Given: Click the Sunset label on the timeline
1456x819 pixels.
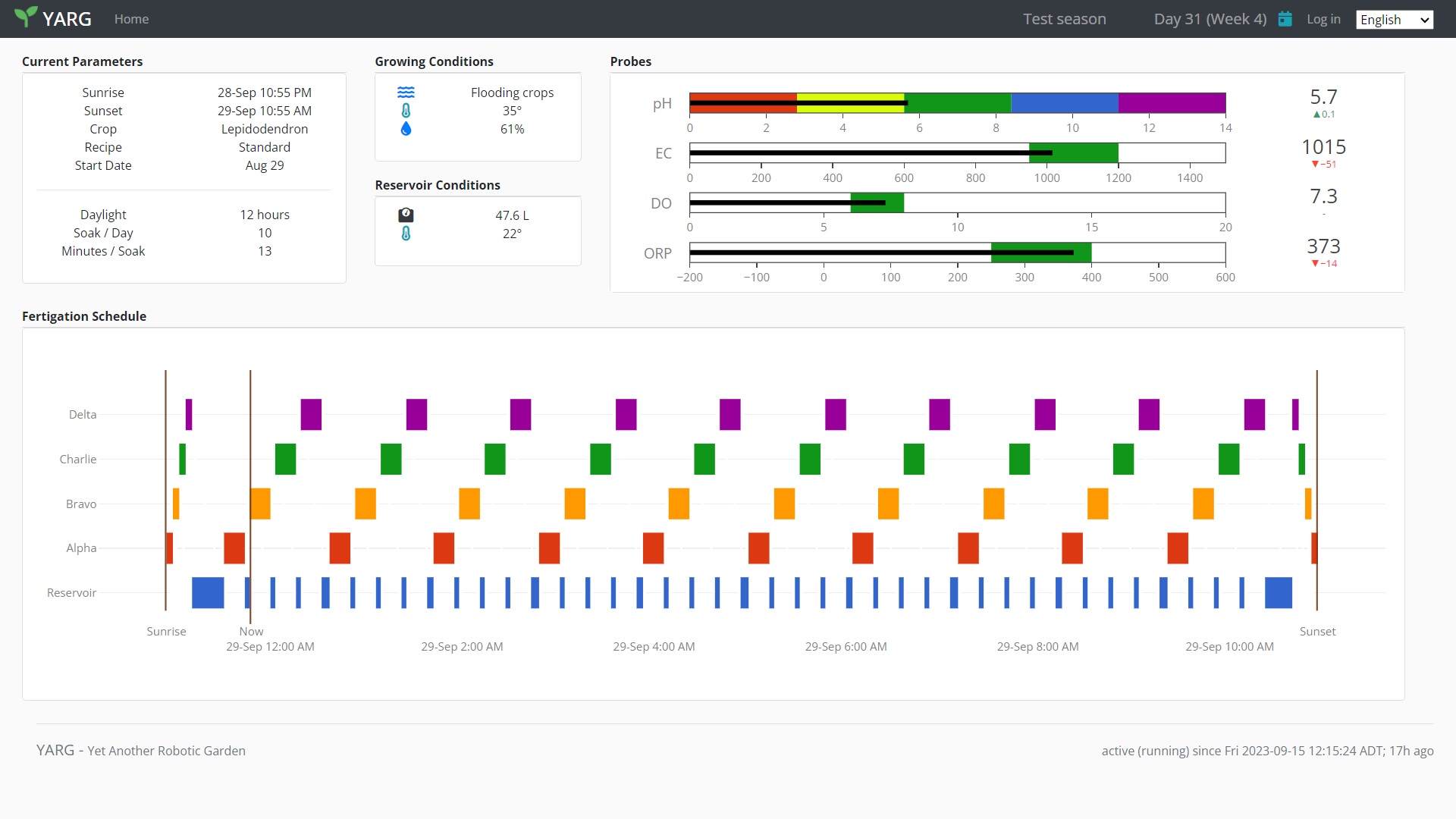Looking at the screenshot, I should (1317, 631).
